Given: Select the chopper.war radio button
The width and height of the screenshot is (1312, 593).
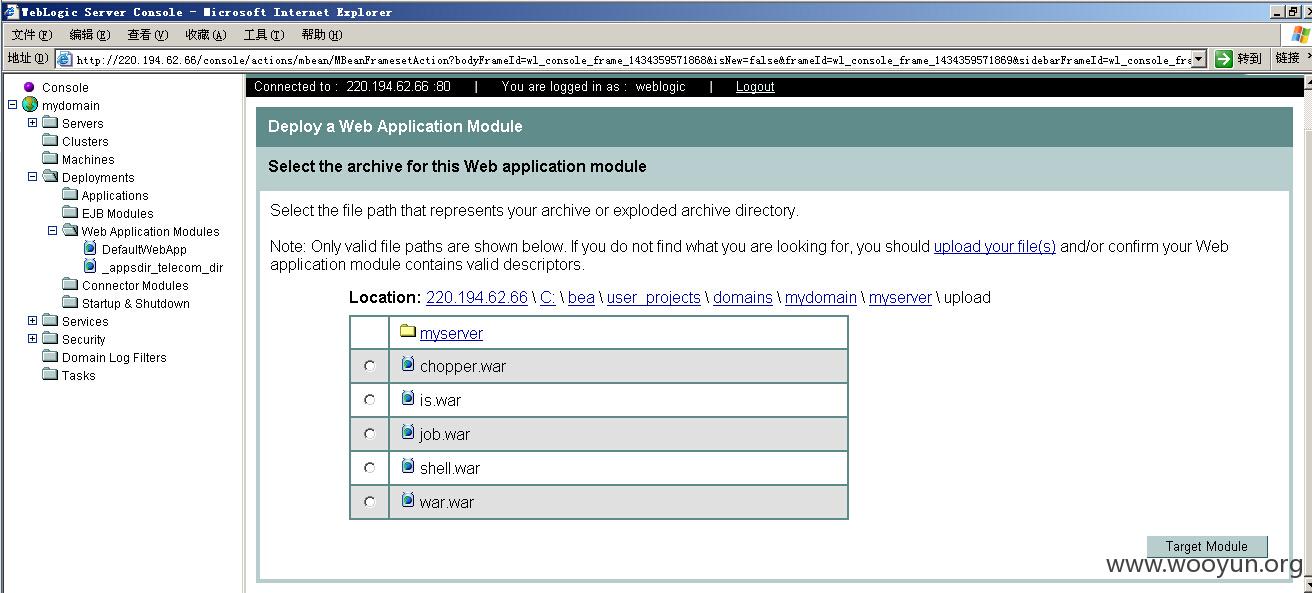Looking at the screenshot, I should pyautogui.click(x=370, y=366).
